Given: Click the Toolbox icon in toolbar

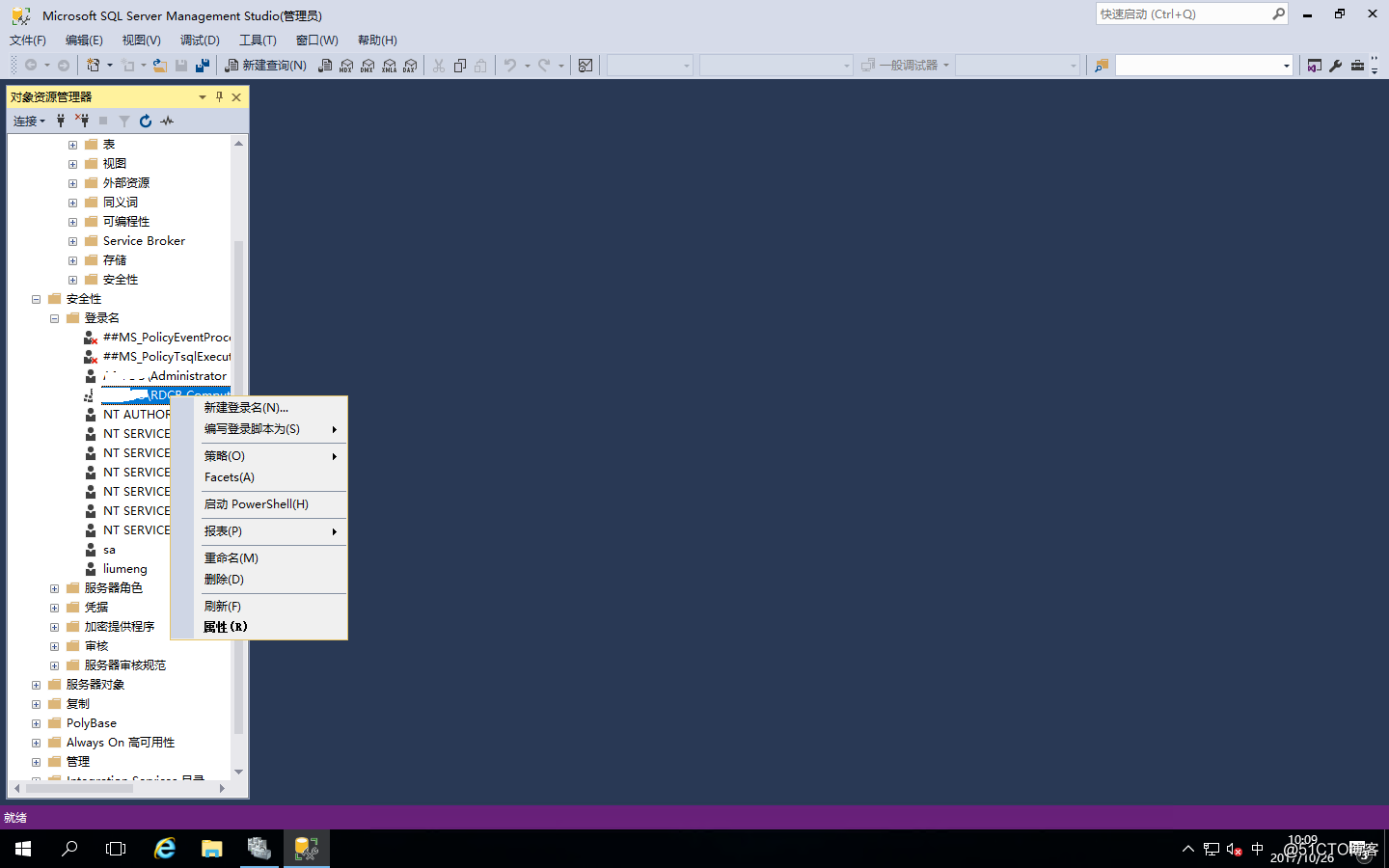Looking at the screenshot, I should pyautogui.click(x=1357, y=66).
